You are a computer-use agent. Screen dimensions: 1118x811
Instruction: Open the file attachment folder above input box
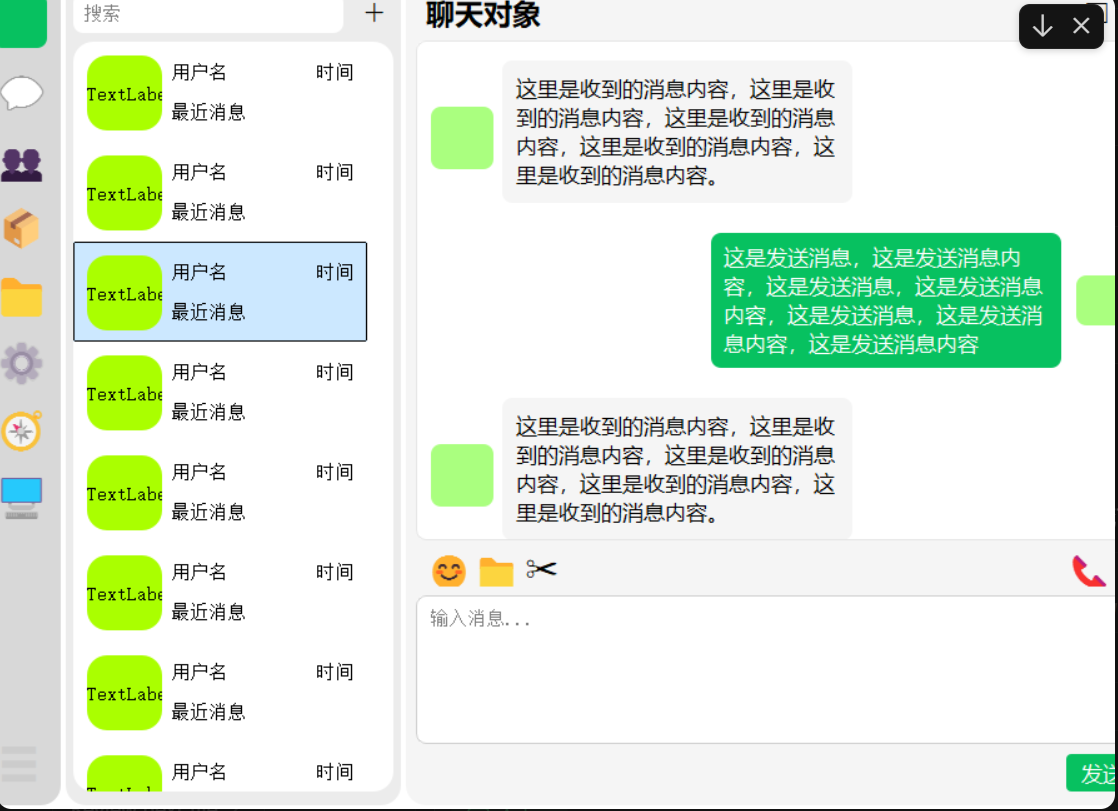click(x=496, y=571)
